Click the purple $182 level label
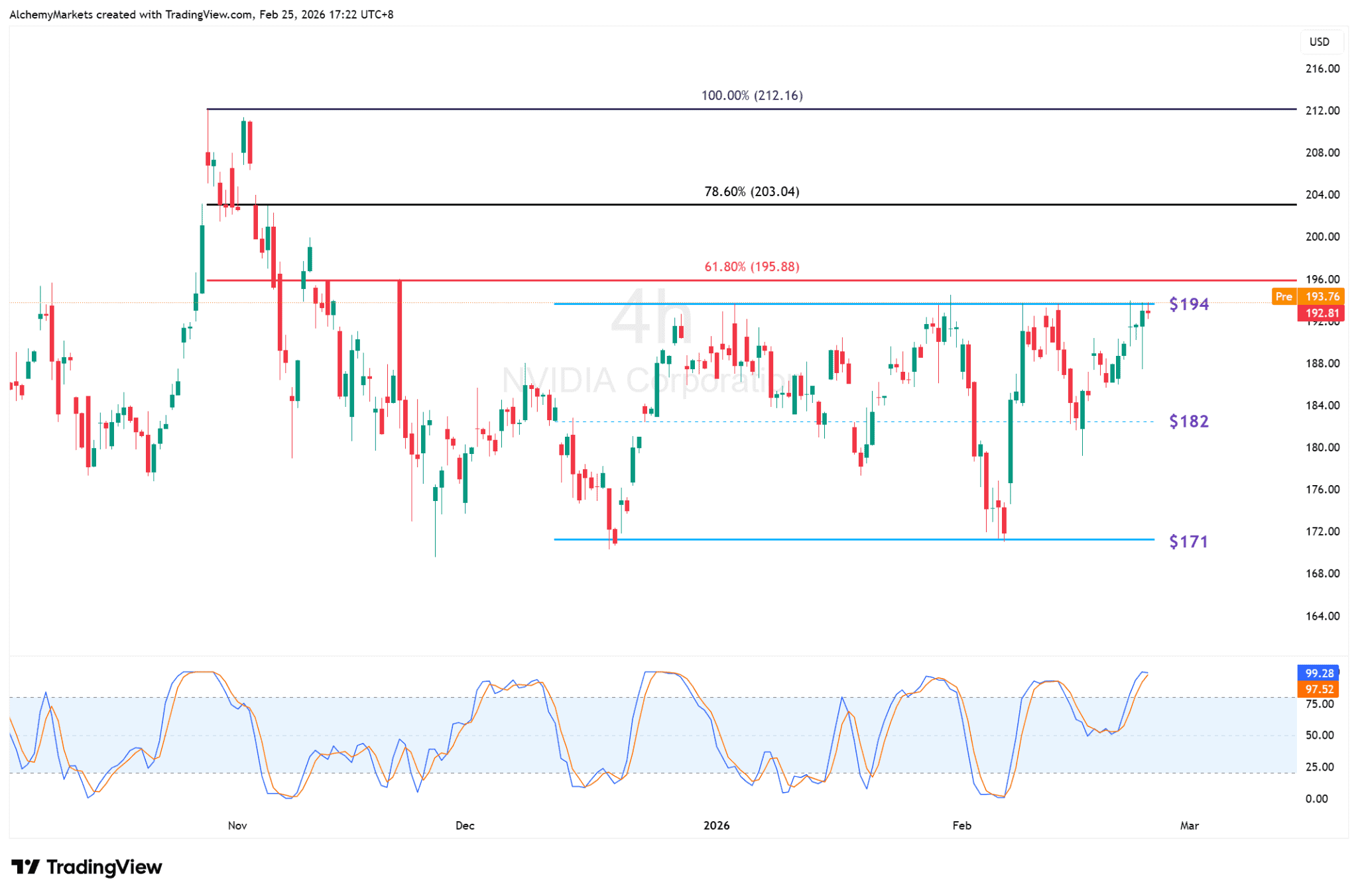This screenshot has height=896, width=1358. tap(1189, 421)
